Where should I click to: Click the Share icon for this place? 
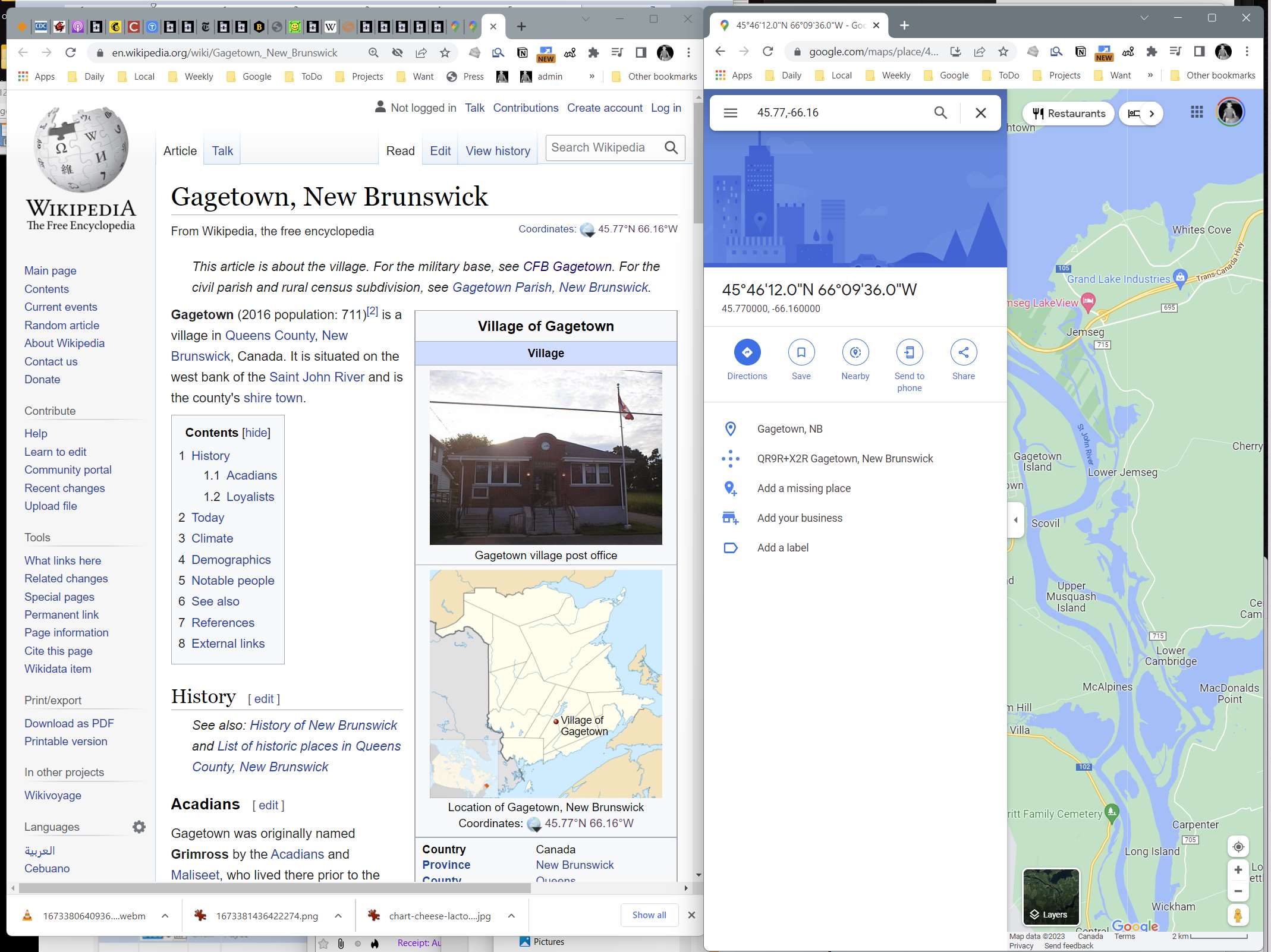tap(963, 352)
